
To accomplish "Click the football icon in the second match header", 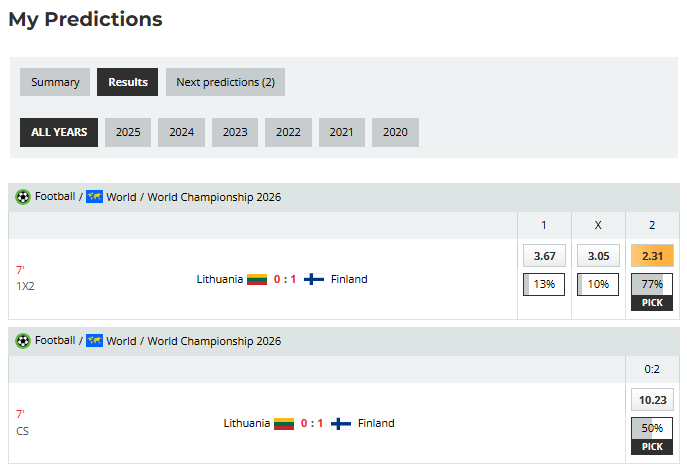I will tap(23, 341).
